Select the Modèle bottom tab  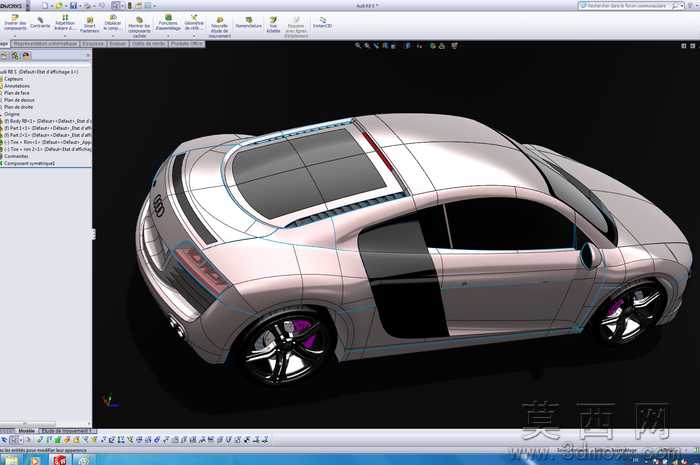point(26,431)
